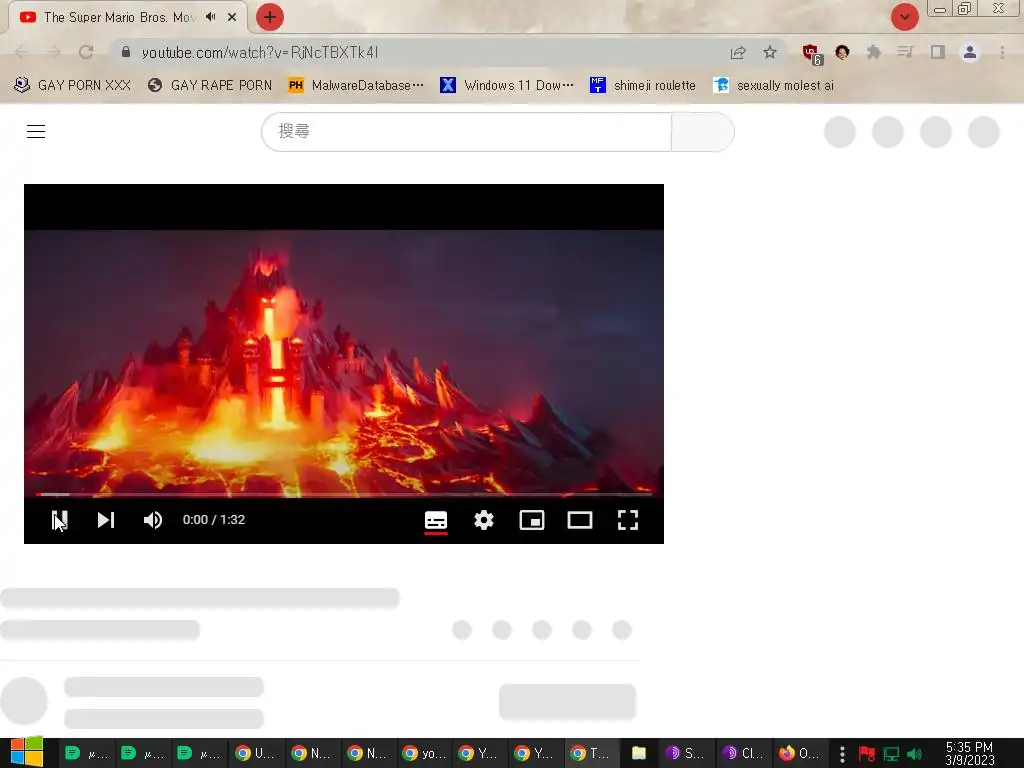
Task: Go forward in browser history
Action: click(x=54, y=52)
